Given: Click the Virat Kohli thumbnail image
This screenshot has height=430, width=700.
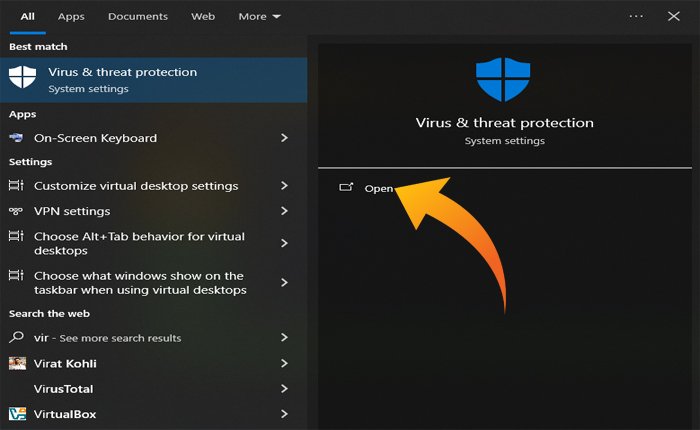Looking at the screenshot, I should (x=17, y=363).
